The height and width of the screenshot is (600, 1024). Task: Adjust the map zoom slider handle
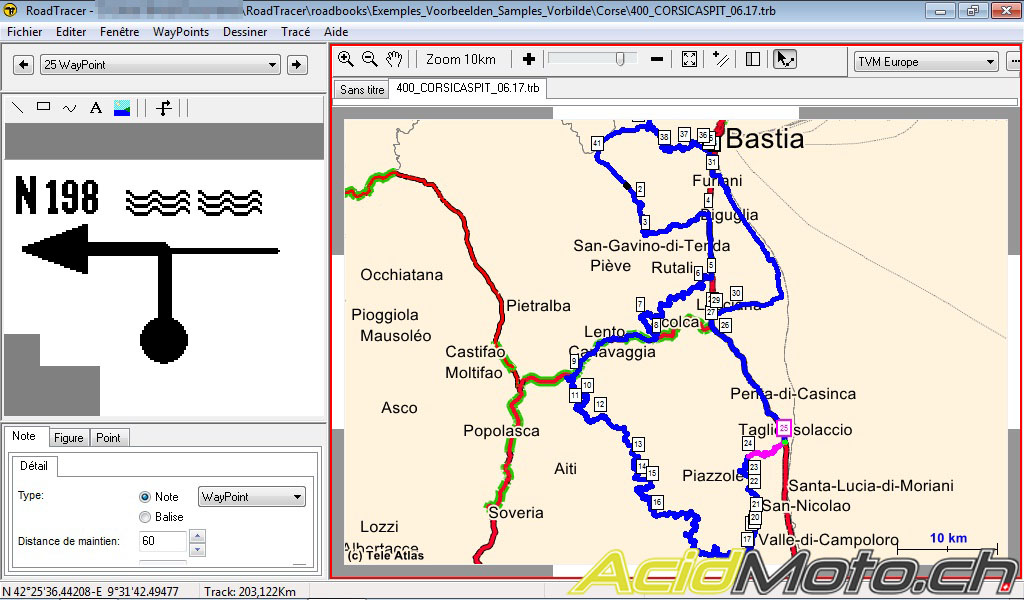tap(620, 59)
